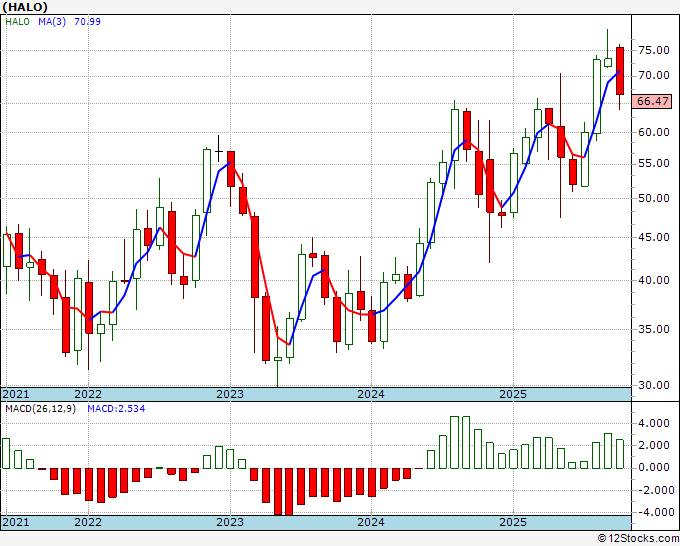Click the 30.00 price axis label
680x546 pixels.
[x=654, y=385]
